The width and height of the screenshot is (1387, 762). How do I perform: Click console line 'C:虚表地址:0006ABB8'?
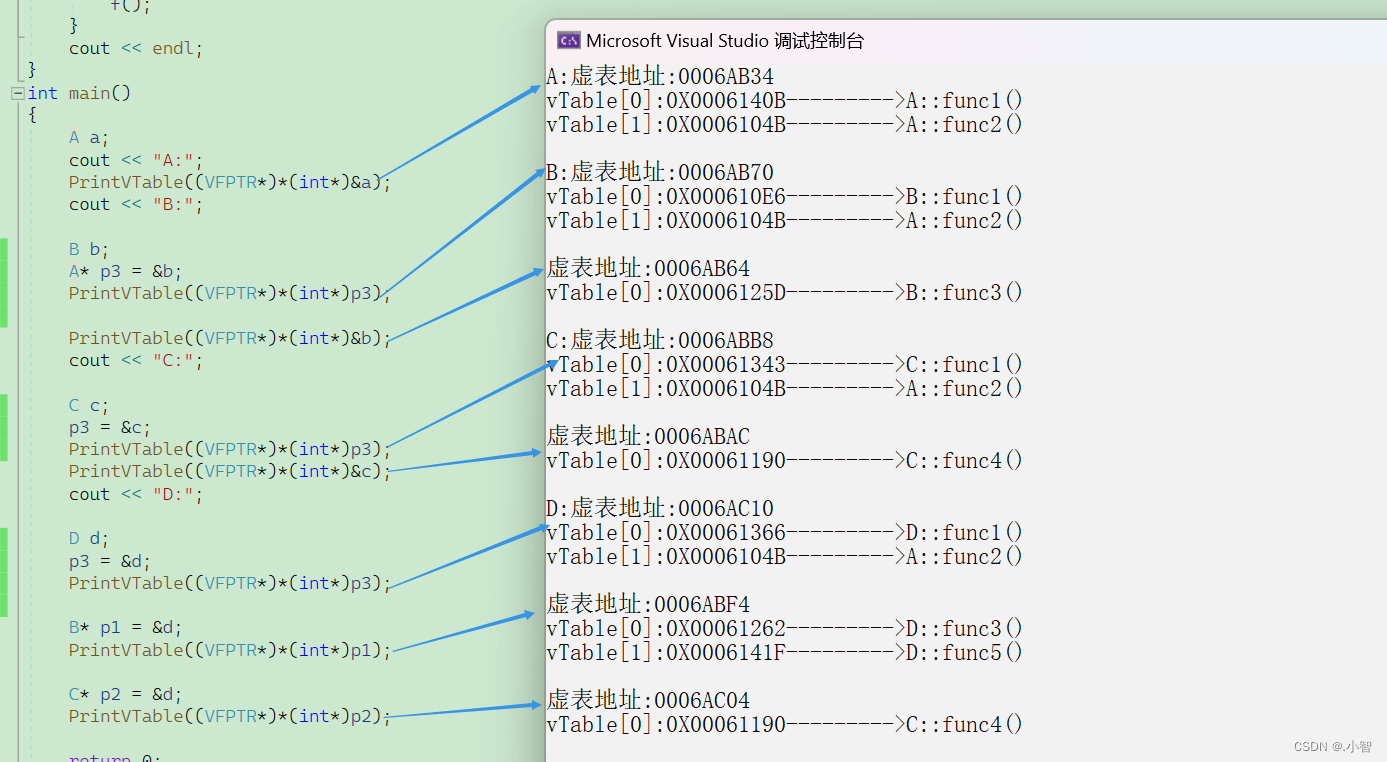coord(660,340)
